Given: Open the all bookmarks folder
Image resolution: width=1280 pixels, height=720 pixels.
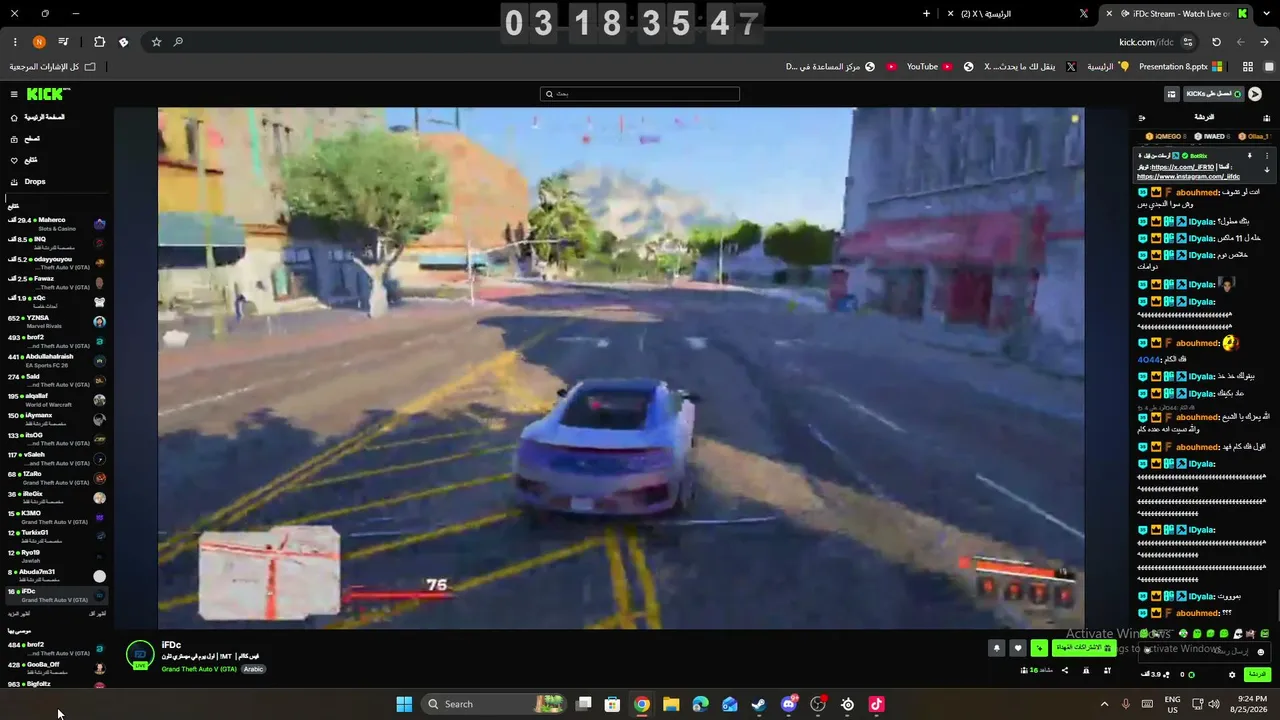Looking at the screenshot, I should 52,67.
